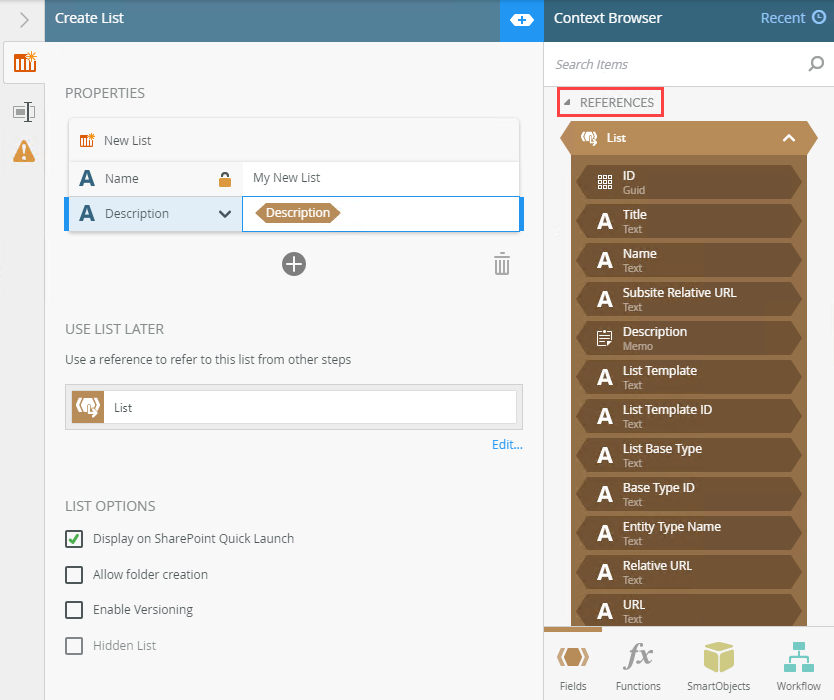Click the search magnifier icon
Image resolution: width=834 pixels, height=700 pixels.
[x=816, y=65]
